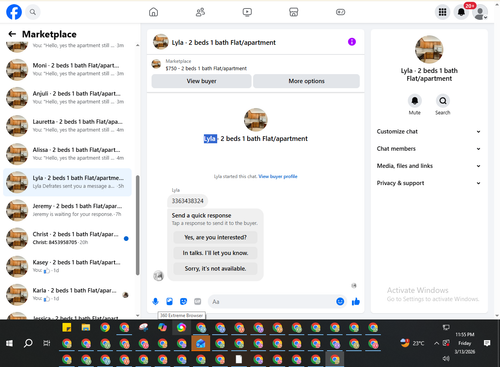Attach a photo using image icon
This screenshot has height=367, width=500.
click(169, 302)
